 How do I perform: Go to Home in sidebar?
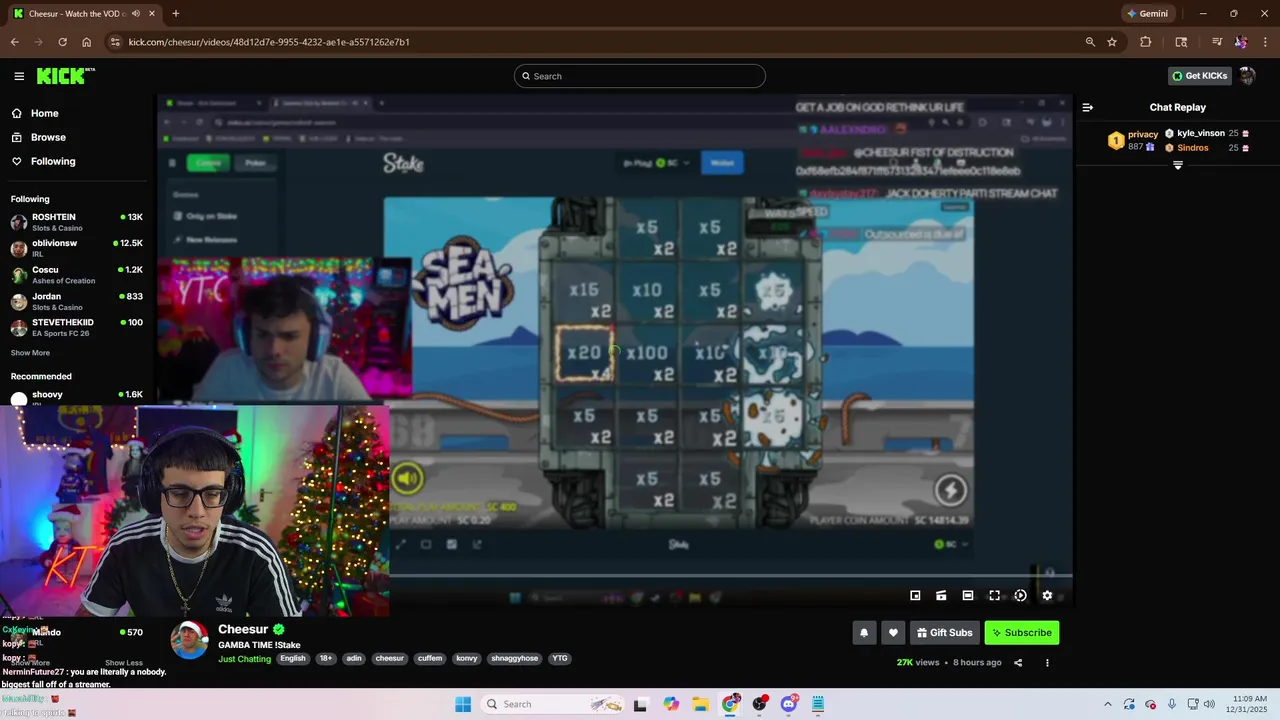point(44,113)
